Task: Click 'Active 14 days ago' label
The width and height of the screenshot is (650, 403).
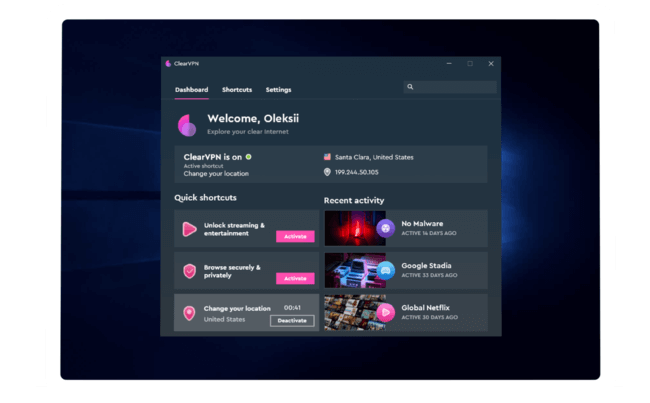Action: 429,233
